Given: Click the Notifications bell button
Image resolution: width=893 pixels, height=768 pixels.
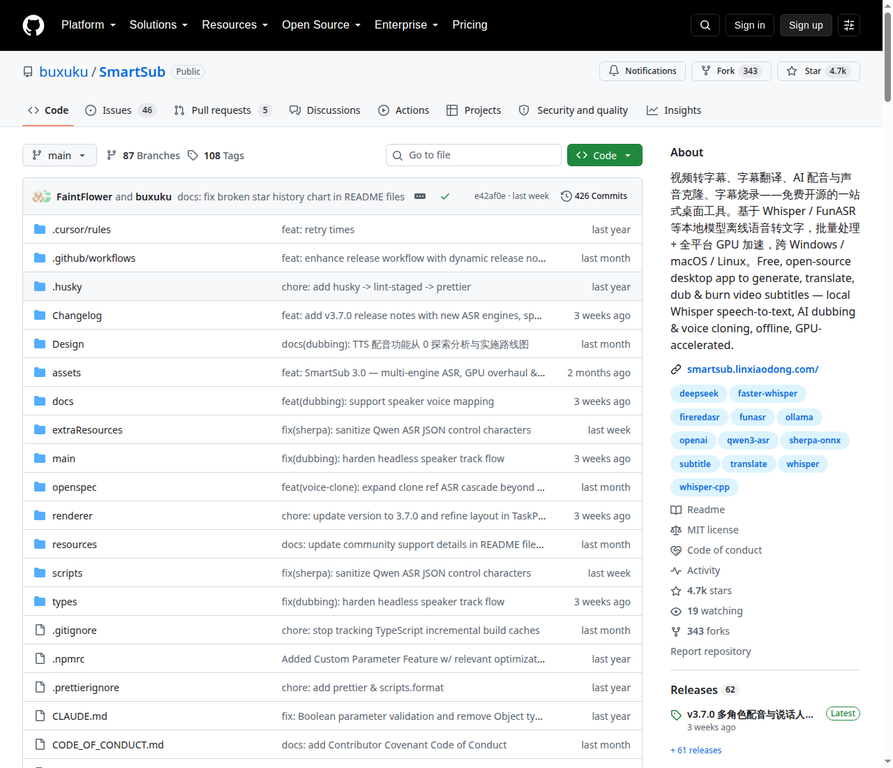Looking at the screenshot, I should click(x=642, y=71).
